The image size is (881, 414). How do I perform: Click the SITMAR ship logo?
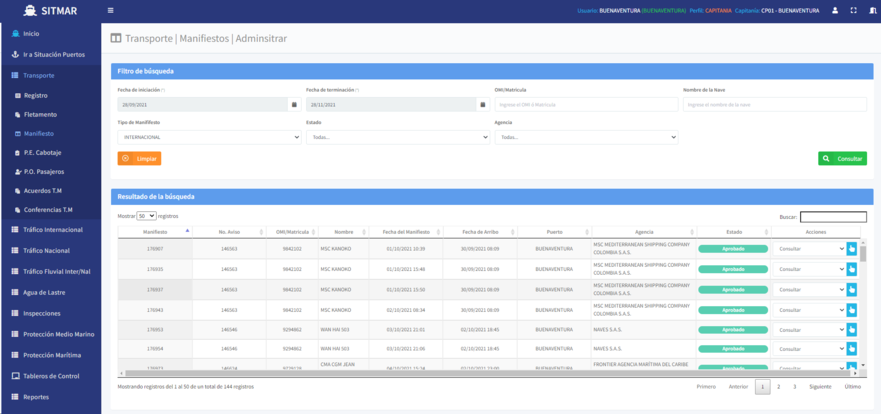click(28, 11)
